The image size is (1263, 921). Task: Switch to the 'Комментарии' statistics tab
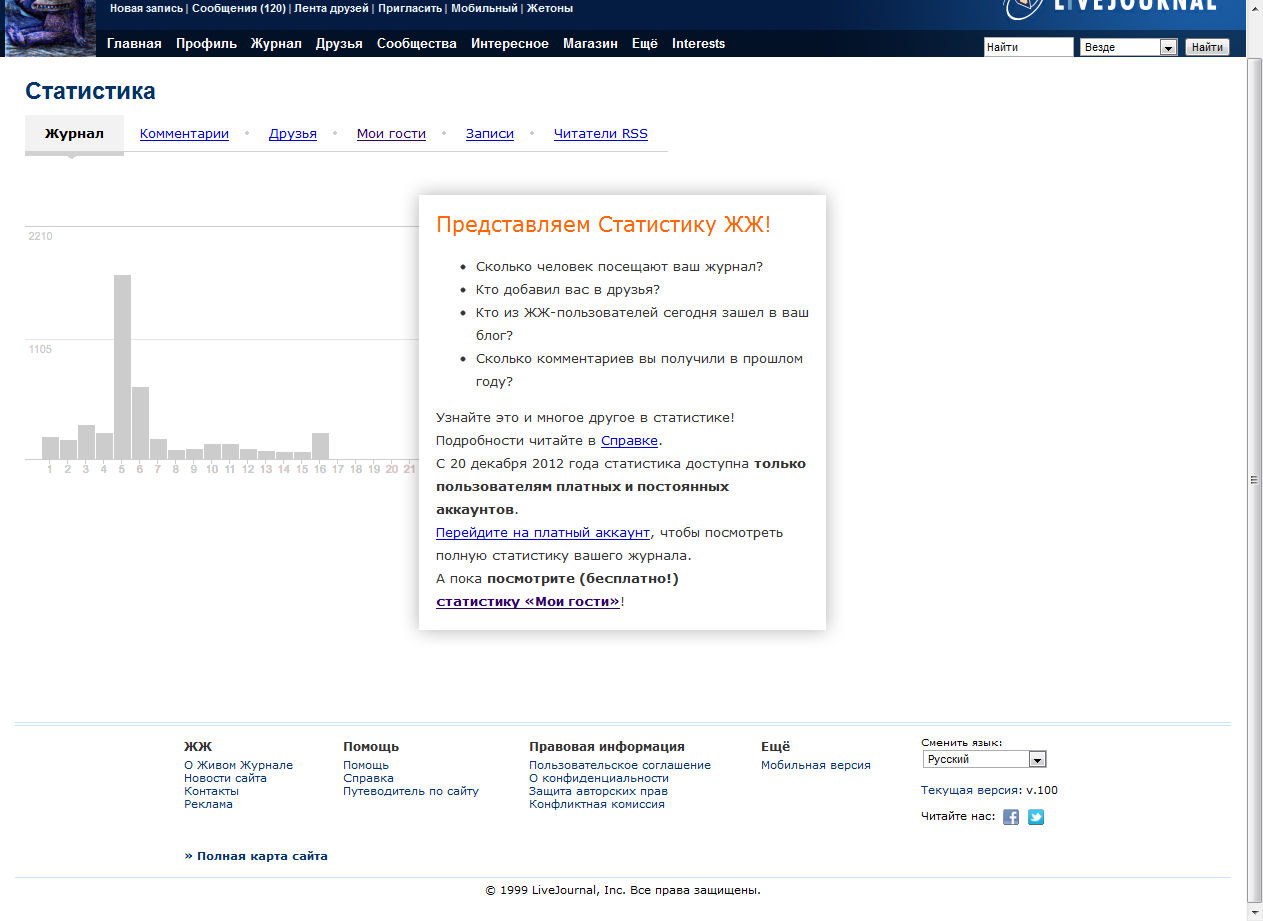184,134
